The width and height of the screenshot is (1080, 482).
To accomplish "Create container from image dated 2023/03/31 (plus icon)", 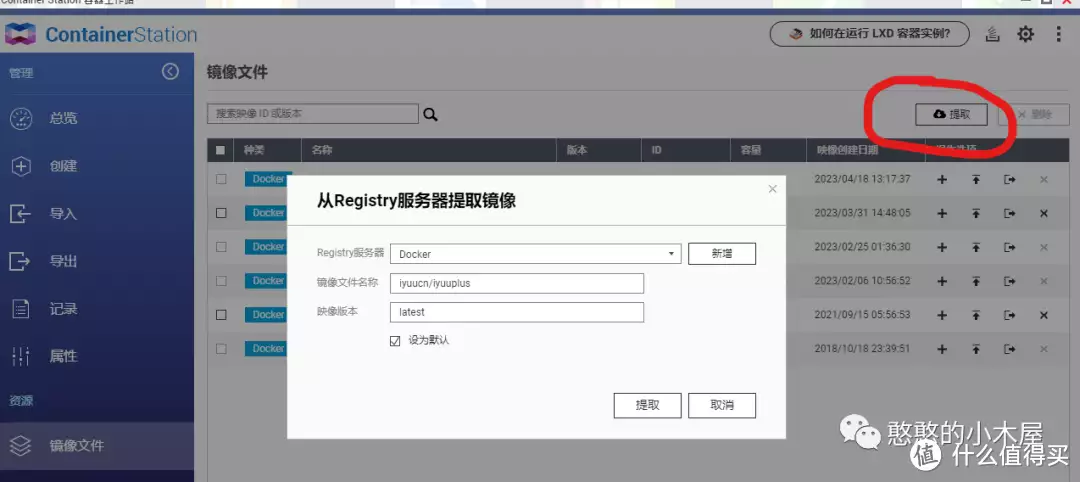I will click(x=942, y=213).
